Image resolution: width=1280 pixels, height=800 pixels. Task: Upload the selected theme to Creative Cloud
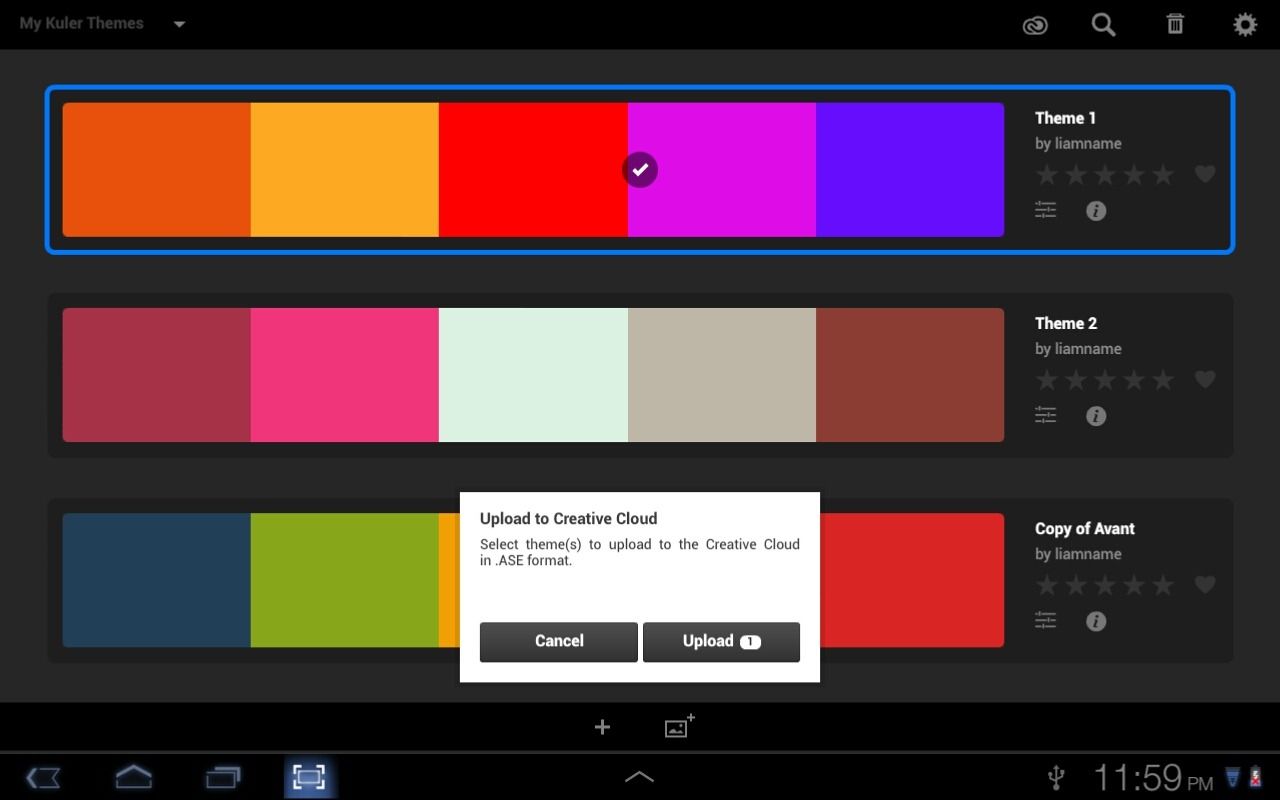(721, 641)
